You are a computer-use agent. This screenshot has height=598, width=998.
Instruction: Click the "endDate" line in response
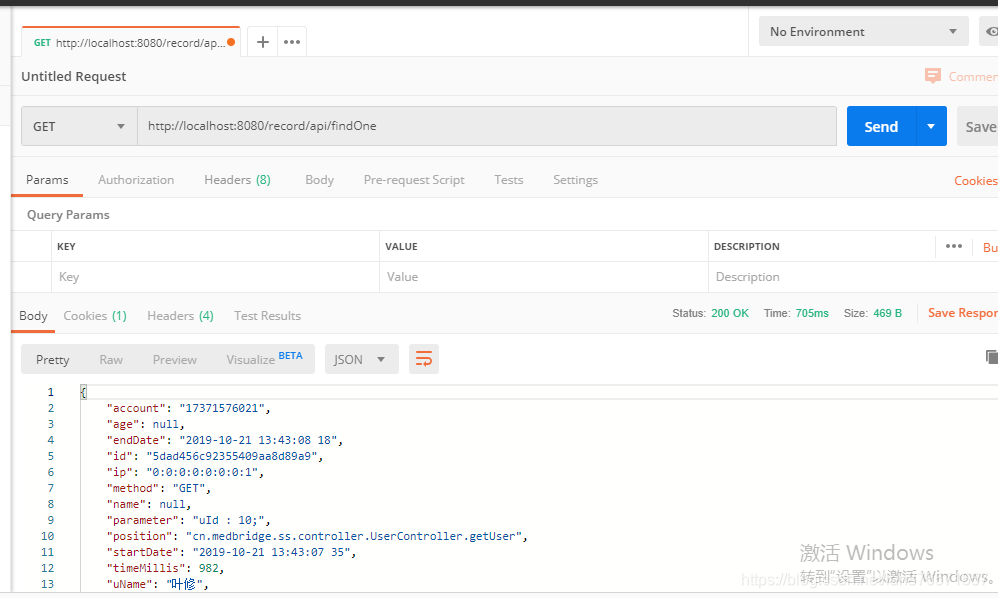pos(225,440)
